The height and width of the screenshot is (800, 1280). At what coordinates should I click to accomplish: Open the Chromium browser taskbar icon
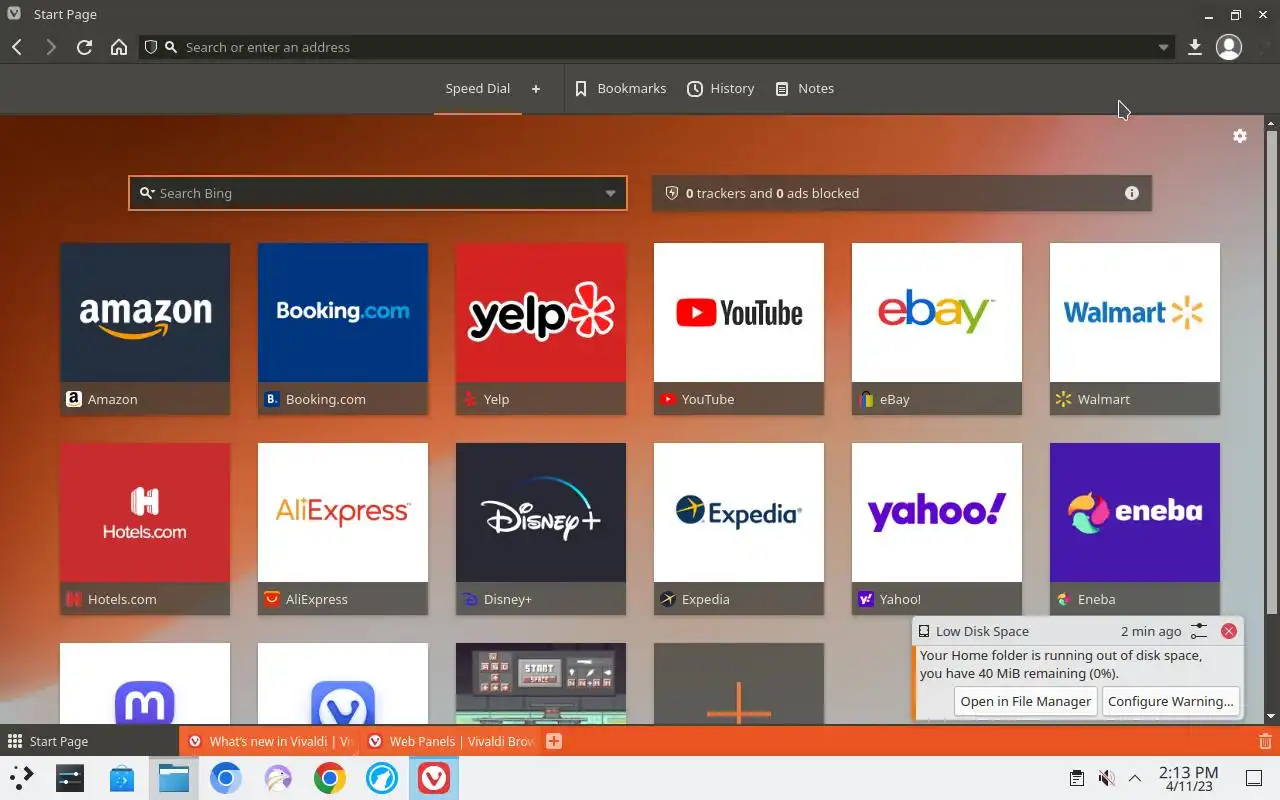[x=226, y=778]
